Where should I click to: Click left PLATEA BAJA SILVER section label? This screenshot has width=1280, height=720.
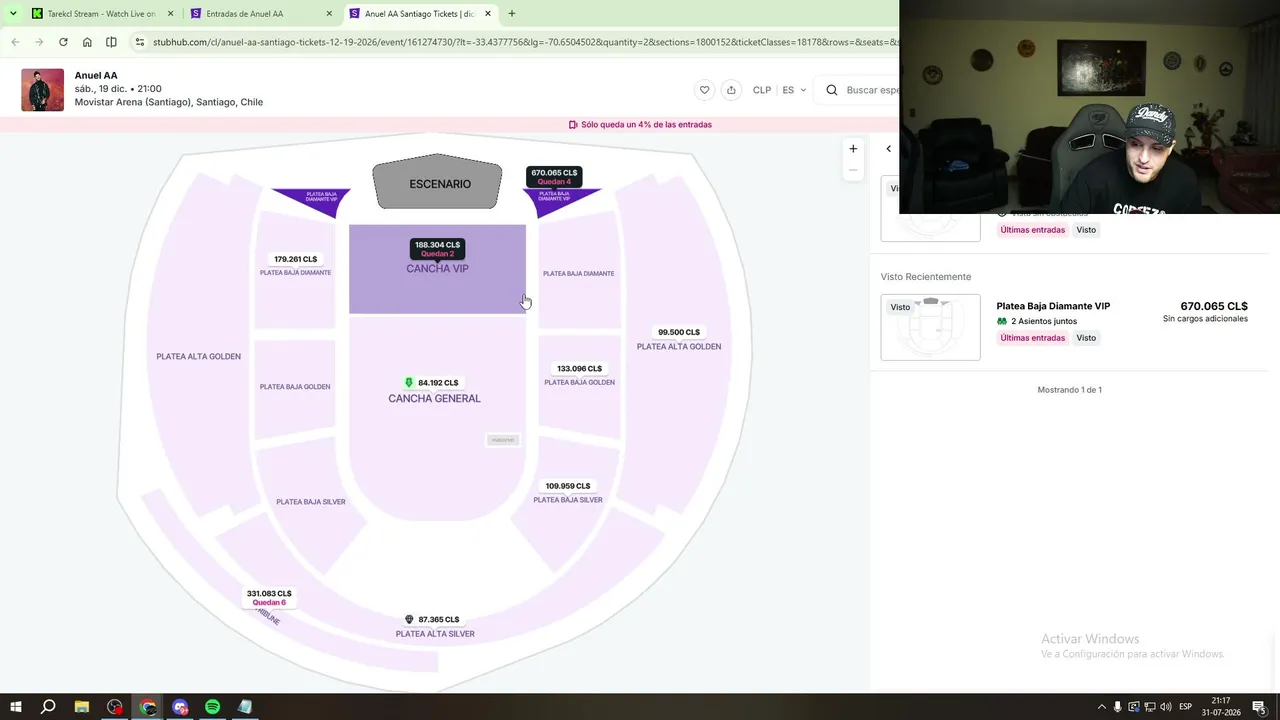[x=311, y=502]
